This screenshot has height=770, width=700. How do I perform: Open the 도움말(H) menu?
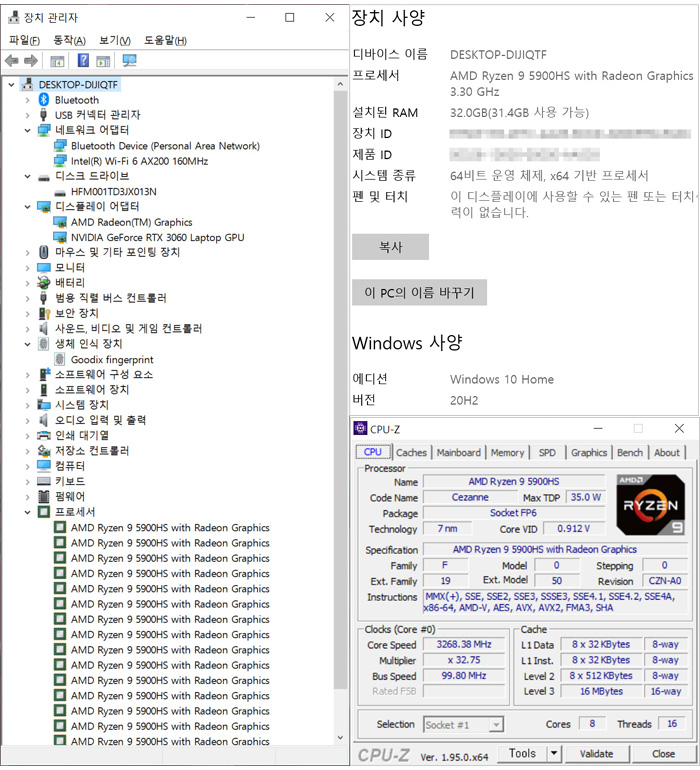(x=165, y=40)
